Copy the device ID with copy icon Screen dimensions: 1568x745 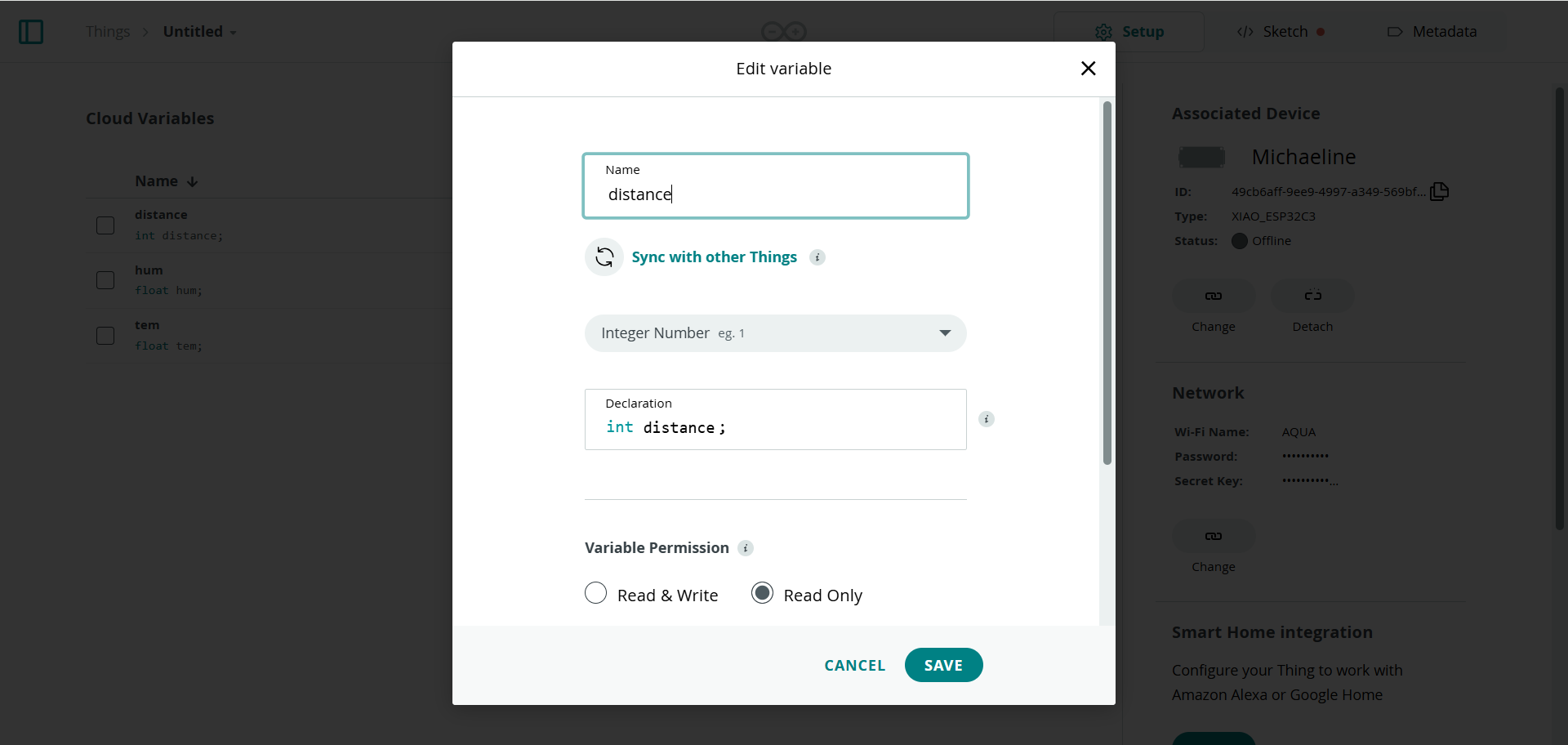pyautogui.click(x=1440, y=191)
